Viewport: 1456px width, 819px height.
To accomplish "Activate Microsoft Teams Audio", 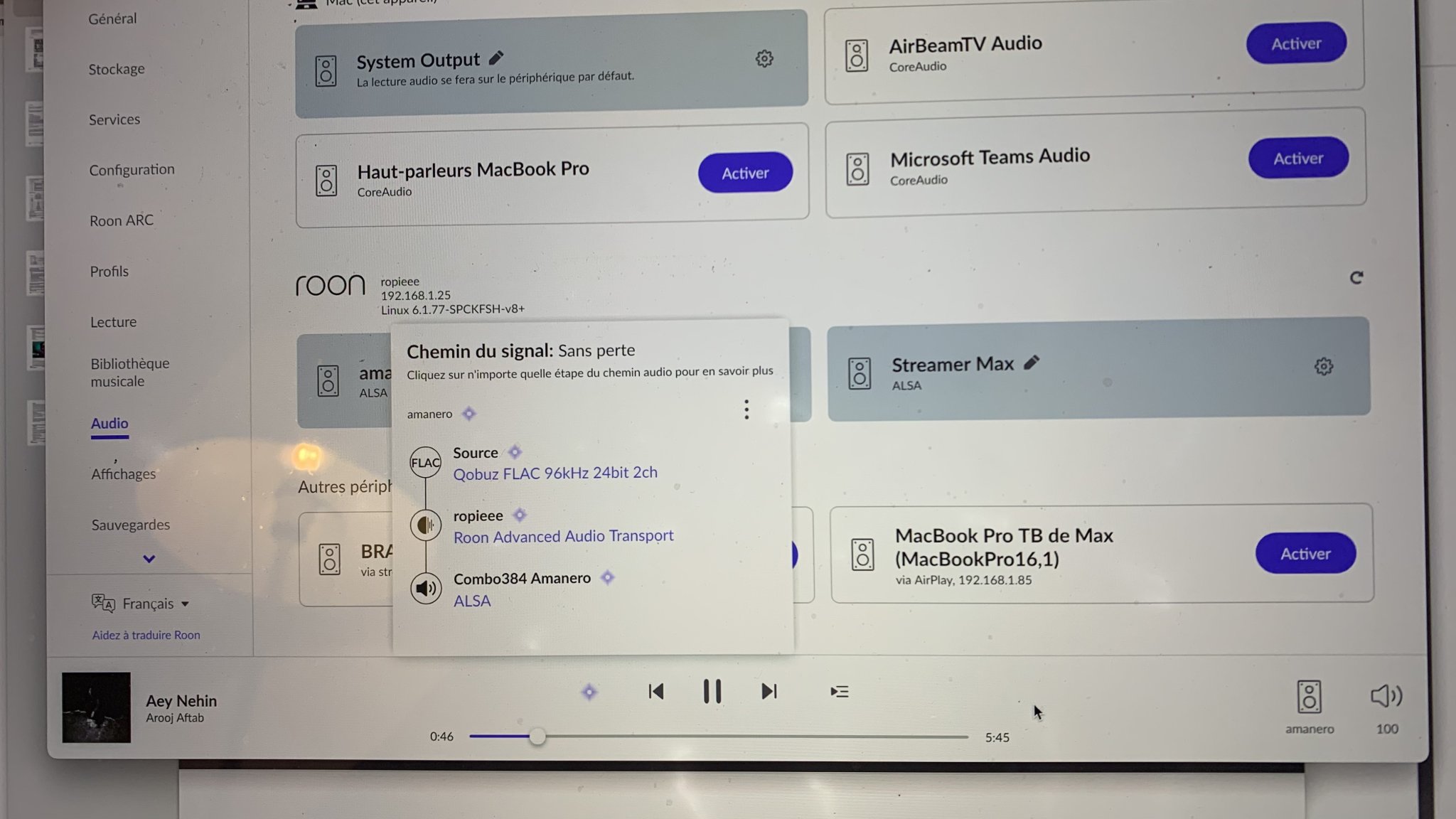I will [x=1298, y=158].
